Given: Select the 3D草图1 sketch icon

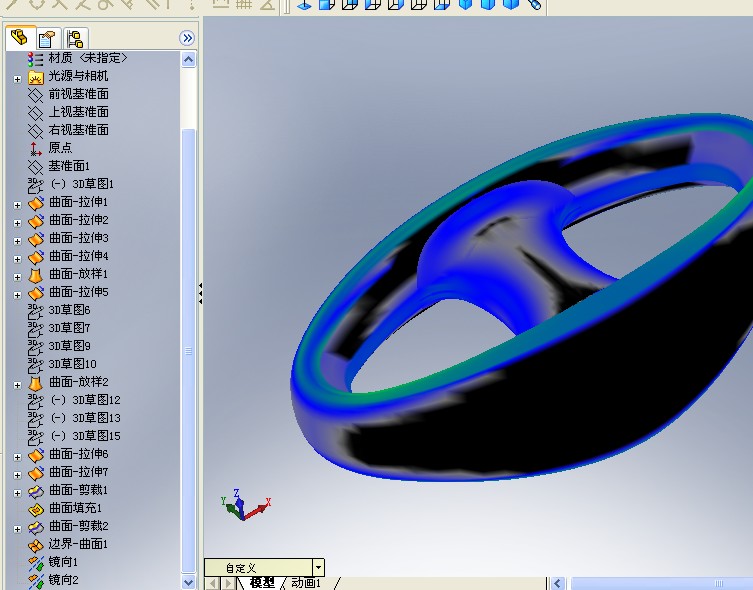Looking at the screenshot, I should [35, 185].
